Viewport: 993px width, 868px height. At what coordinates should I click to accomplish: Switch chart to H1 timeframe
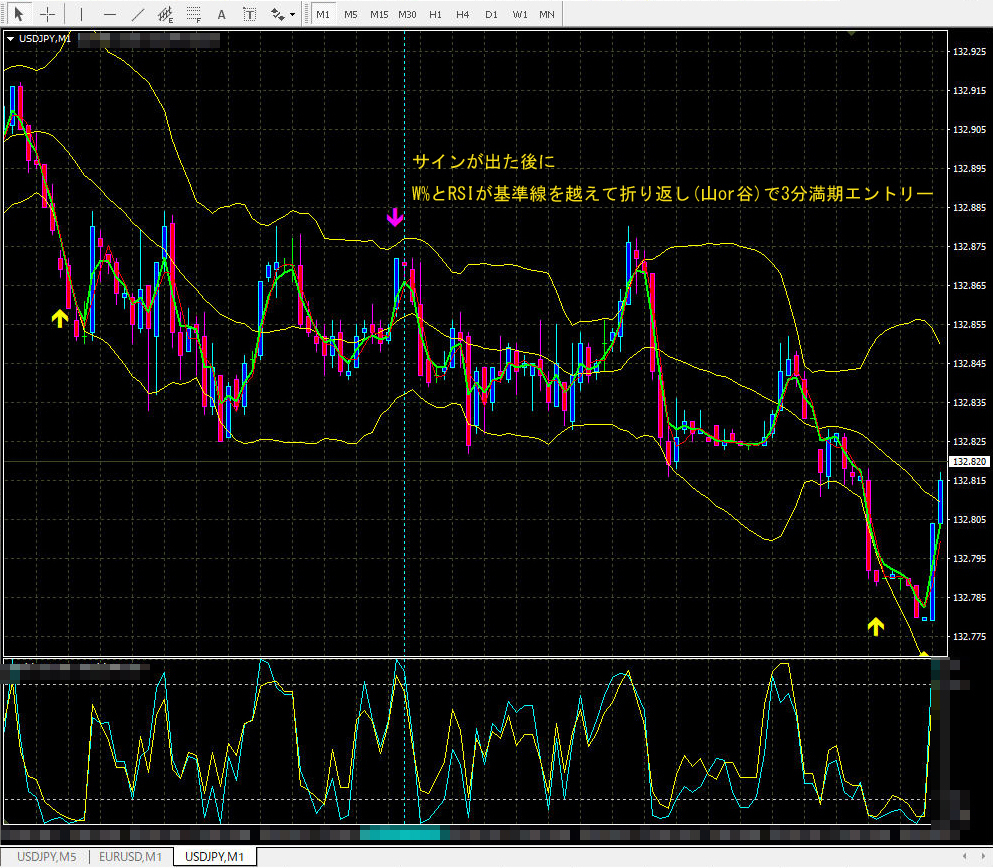tap(435, 14)
